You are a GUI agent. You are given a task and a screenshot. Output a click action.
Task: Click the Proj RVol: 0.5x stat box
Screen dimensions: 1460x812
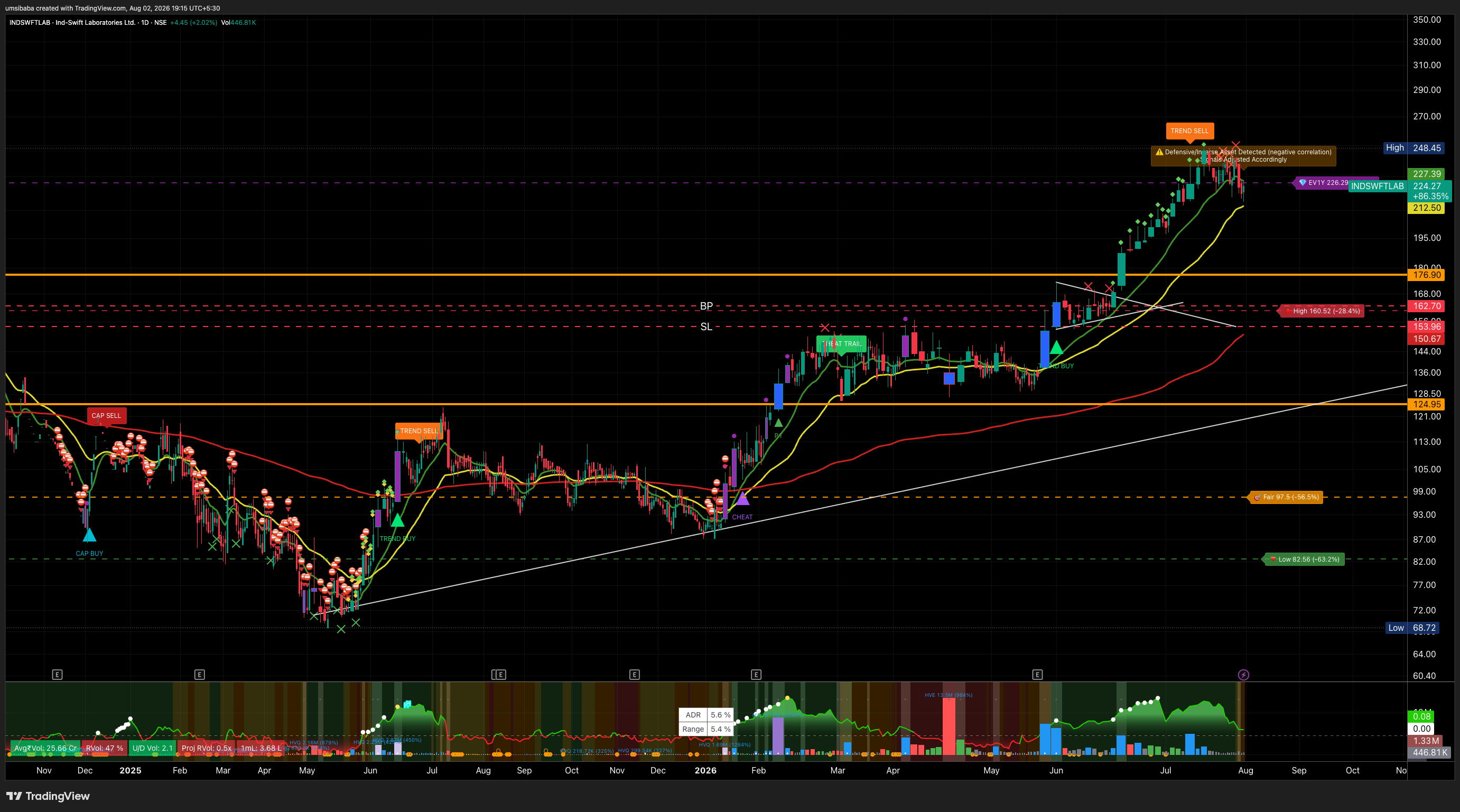pos(206,748)
